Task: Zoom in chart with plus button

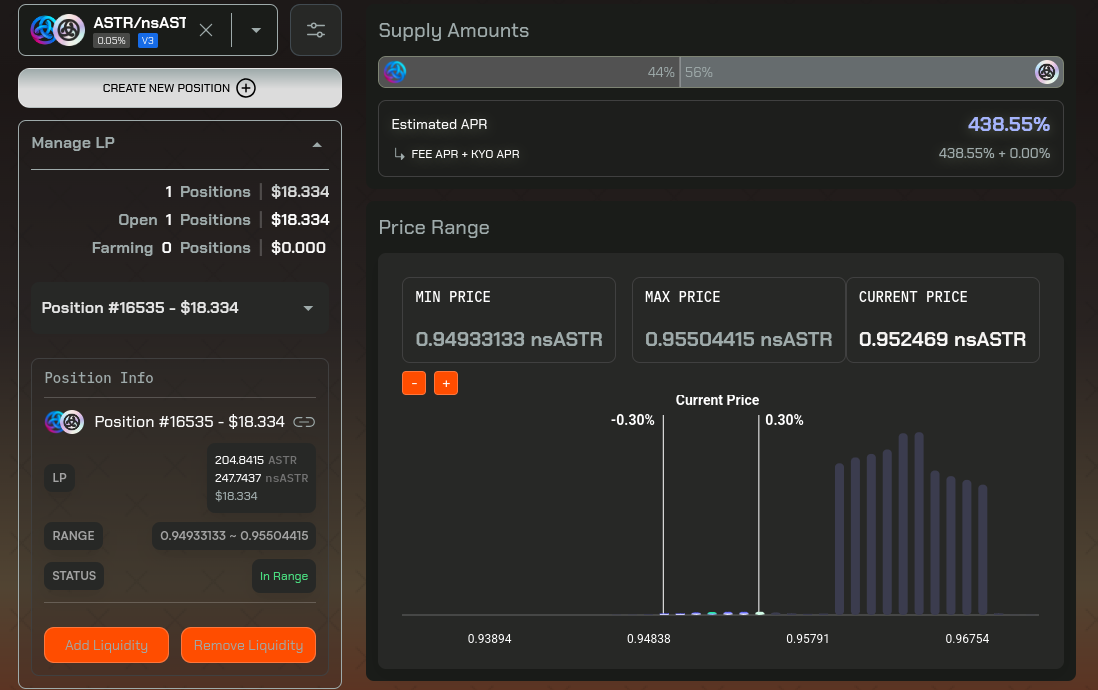Action: (446, 383)
